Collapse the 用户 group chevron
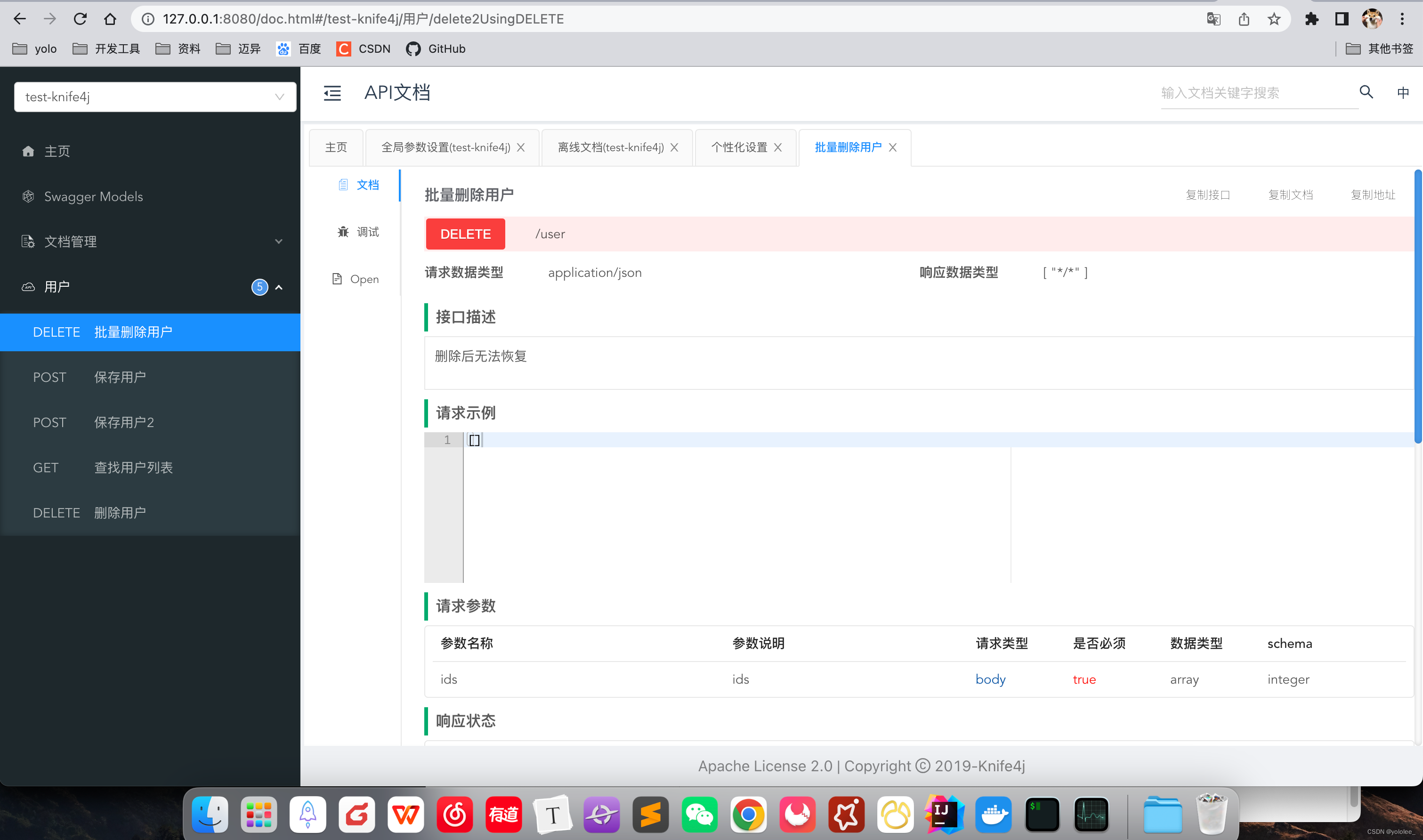1423x840 pixels. click(278, 287)
